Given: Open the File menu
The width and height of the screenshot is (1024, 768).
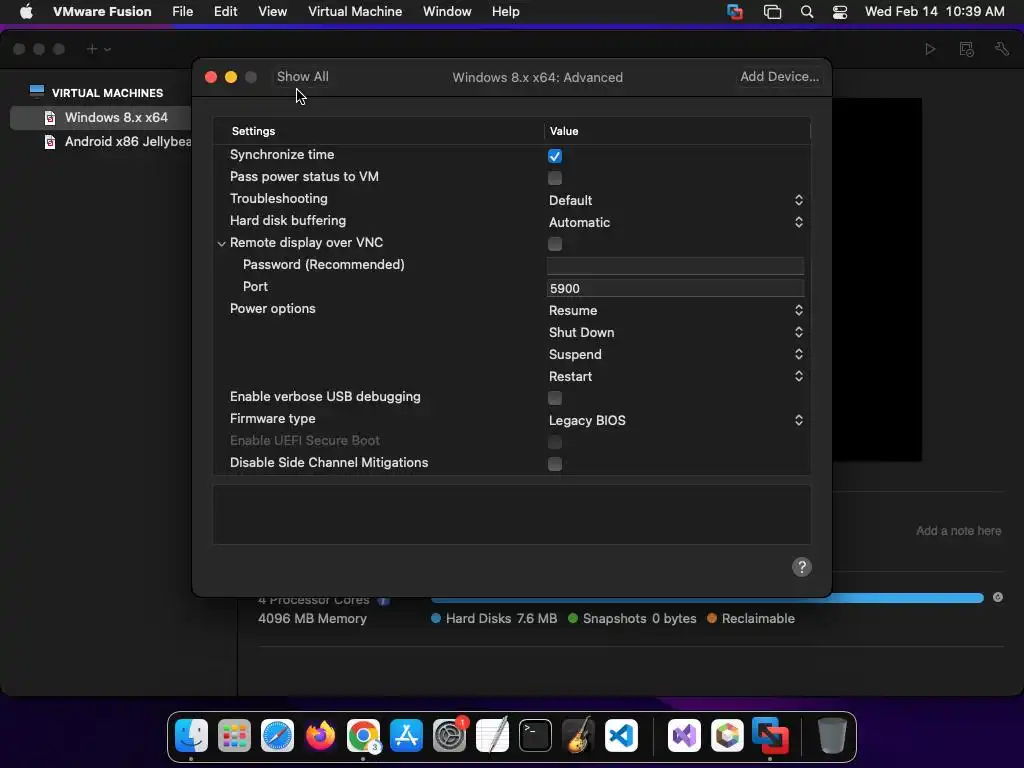Looking at the screenshot, I should (x=182, y=12).
